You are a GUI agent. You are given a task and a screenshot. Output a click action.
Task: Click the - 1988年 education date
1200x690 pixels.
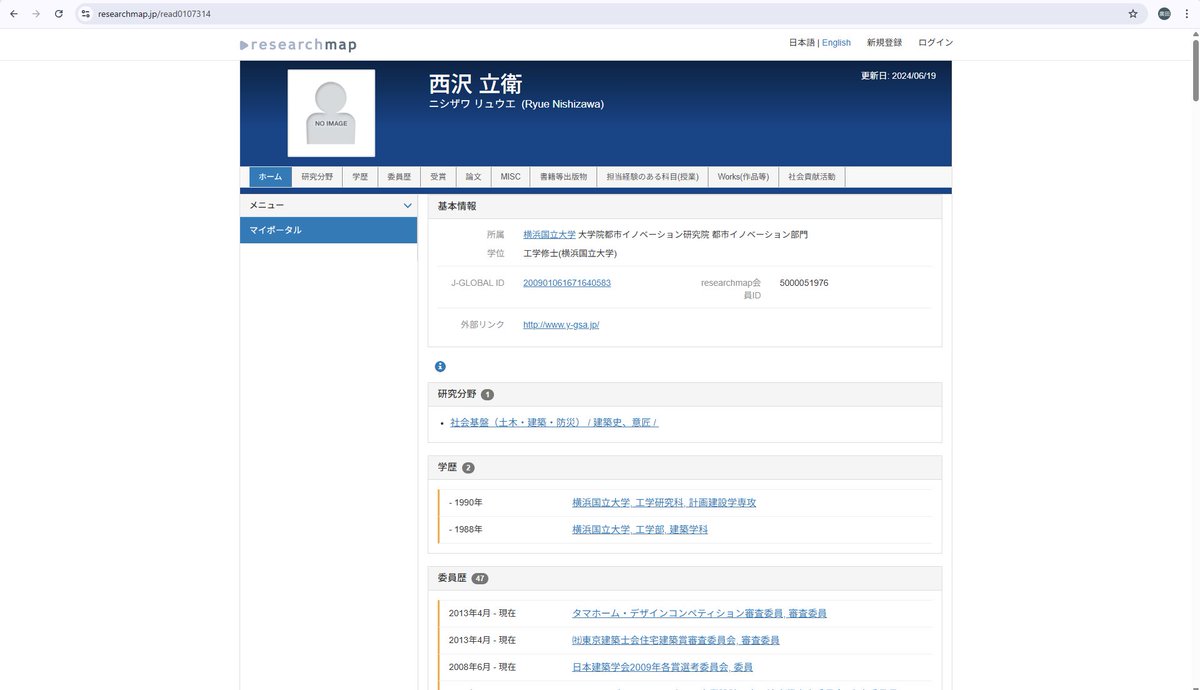click(466, 530)
